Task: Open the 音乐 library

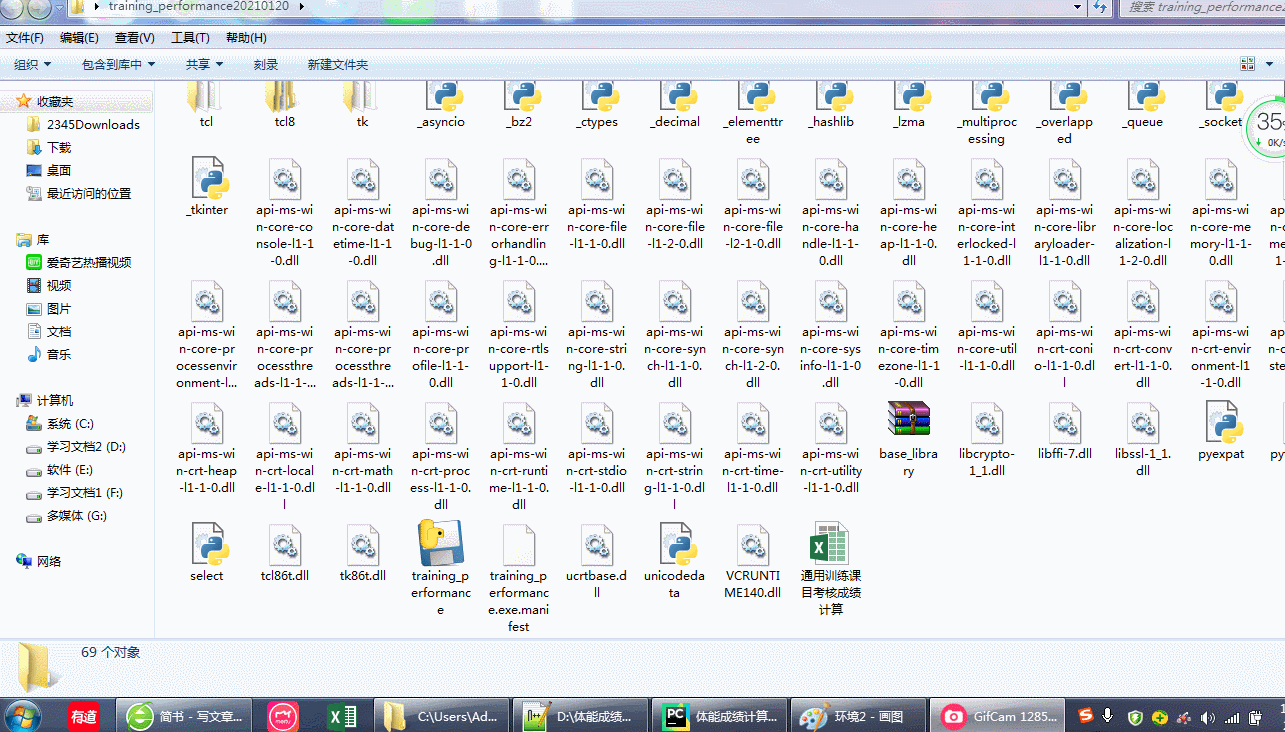Action: pyautogui.click(x=59, y=354)
